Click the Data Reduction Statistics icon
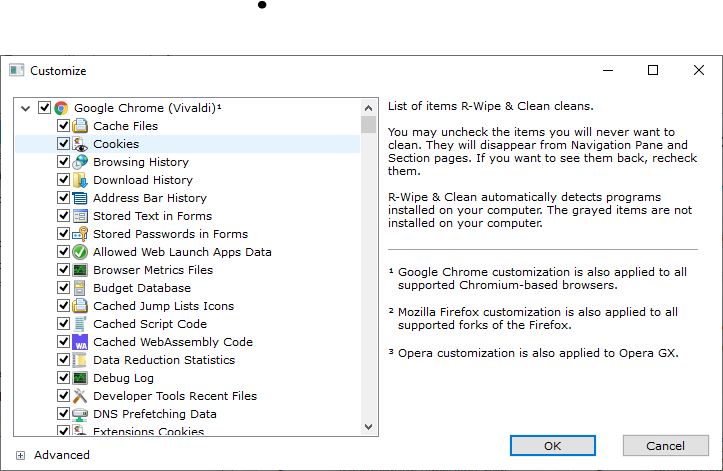Screen dimensions: 723x471 80,360
